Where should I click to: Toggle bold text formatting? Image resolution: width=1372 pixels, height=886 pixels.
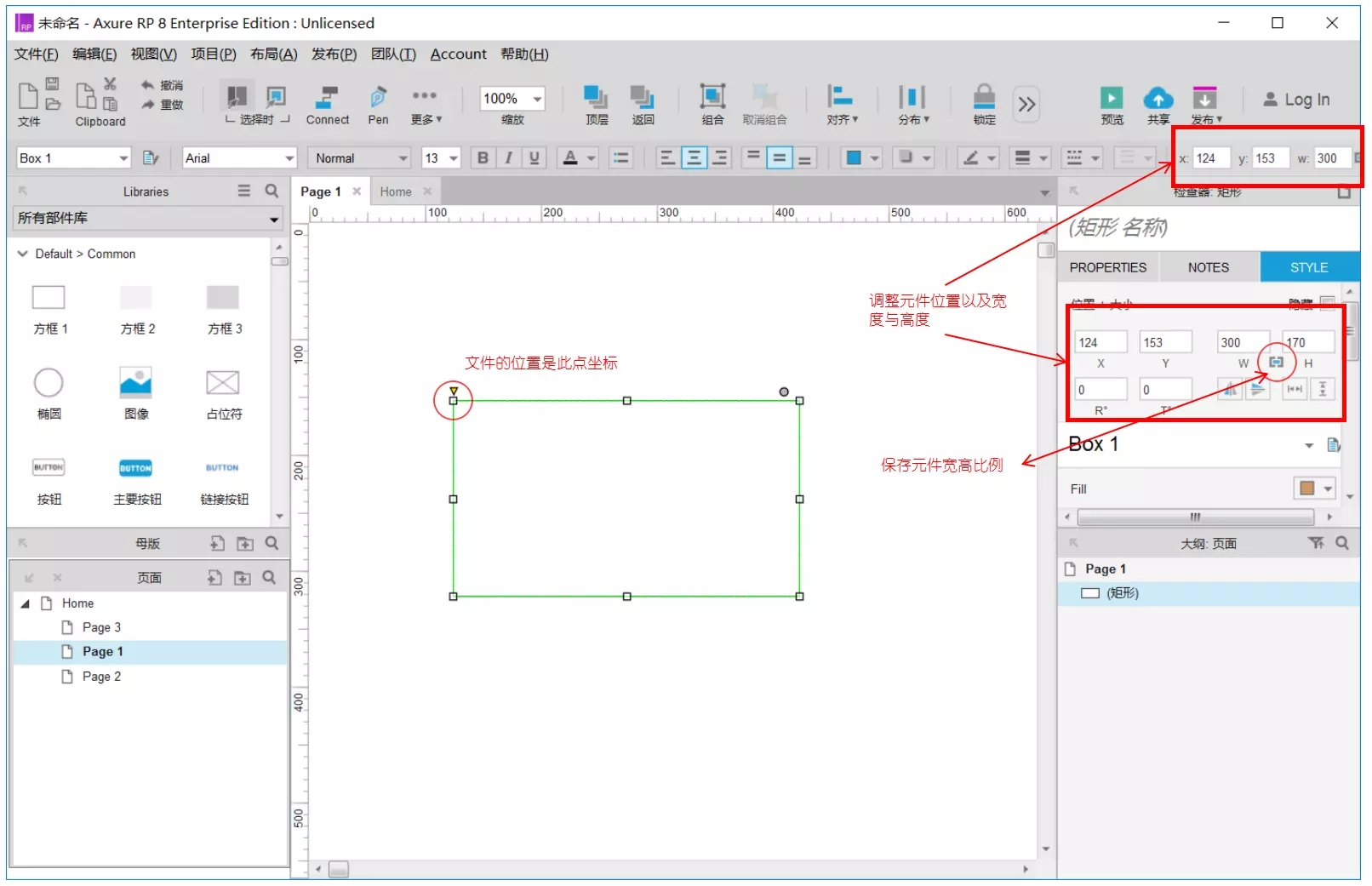pyautogui.click(x=483, y=158)
